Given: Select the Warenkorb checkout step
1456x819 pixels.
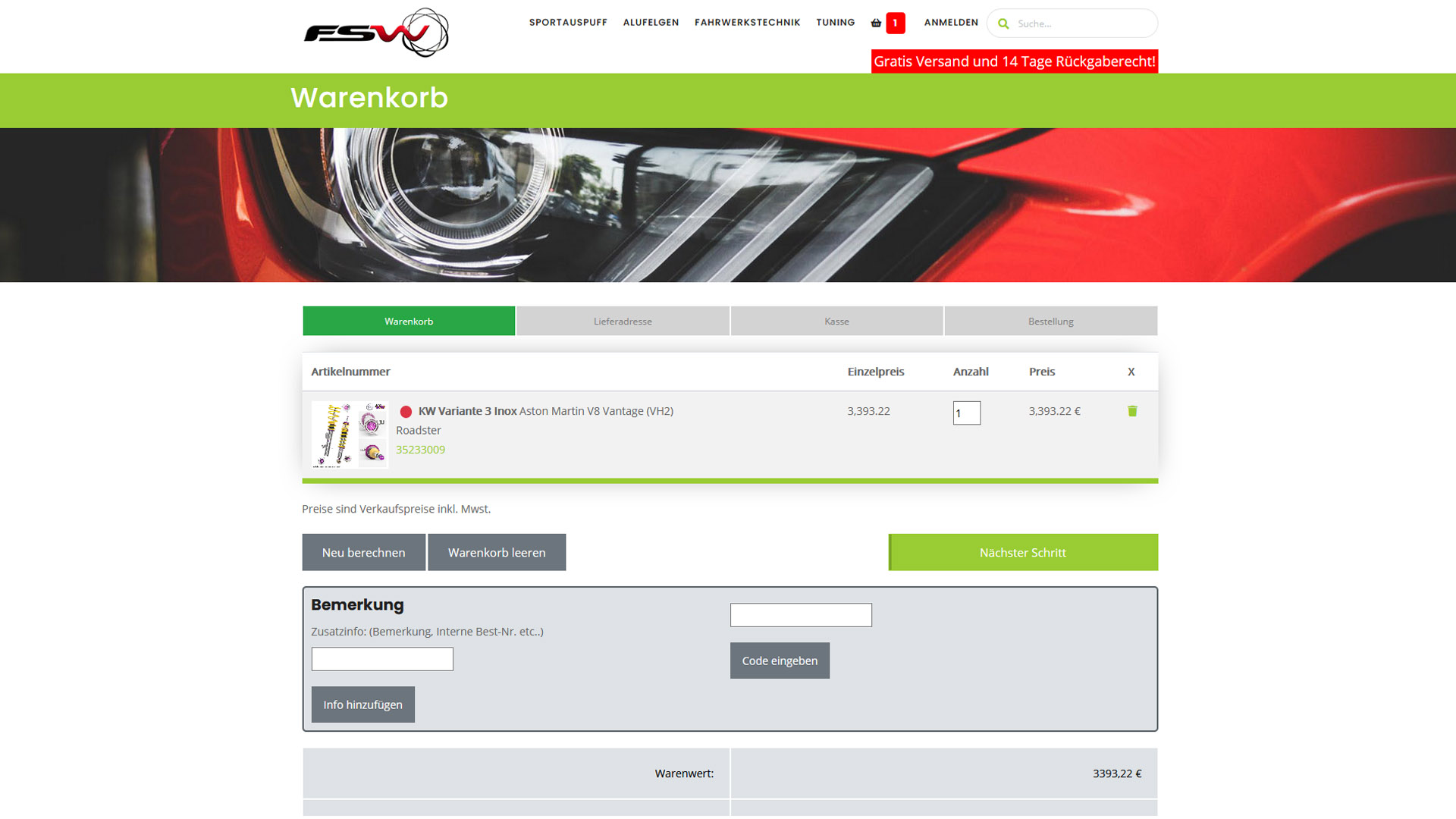Looking at the screenshot, I should coord(409,321).
